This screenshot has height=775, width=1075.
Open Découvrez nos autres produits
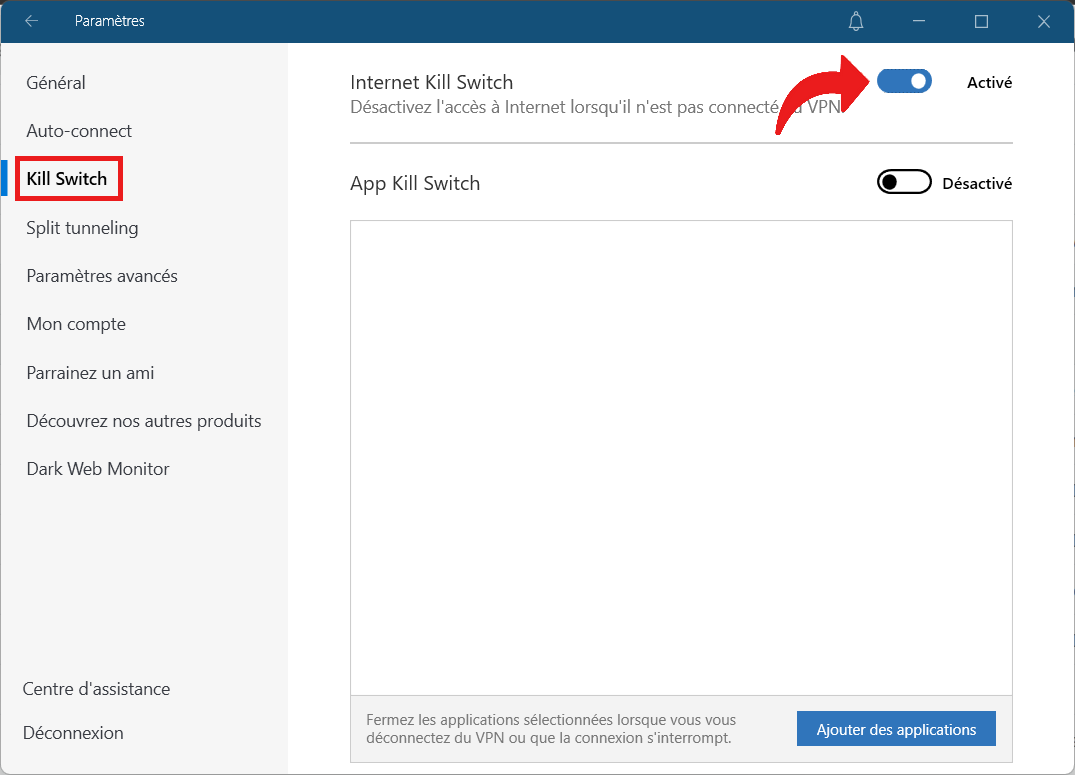tap(144, 420)
